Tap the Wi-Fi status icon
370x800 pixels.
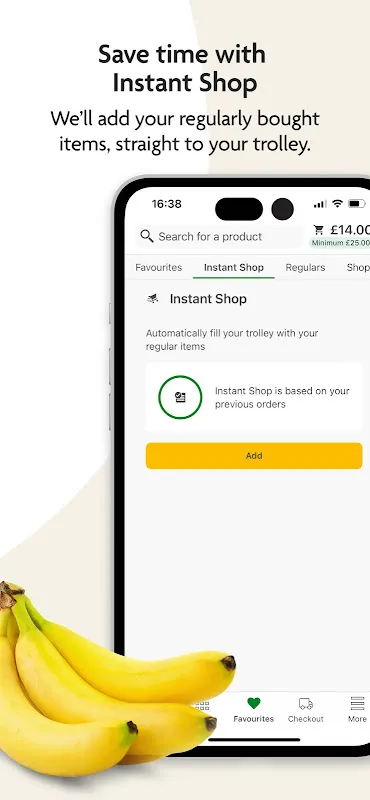click(337, 204)
